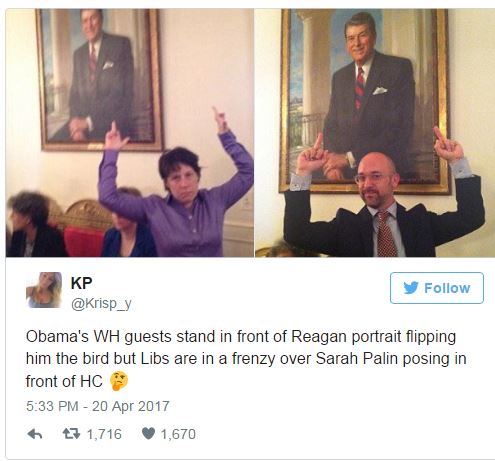The width and height of the screenshot is (495, 461).
Task: Click the Follow button
Action: 437,288
